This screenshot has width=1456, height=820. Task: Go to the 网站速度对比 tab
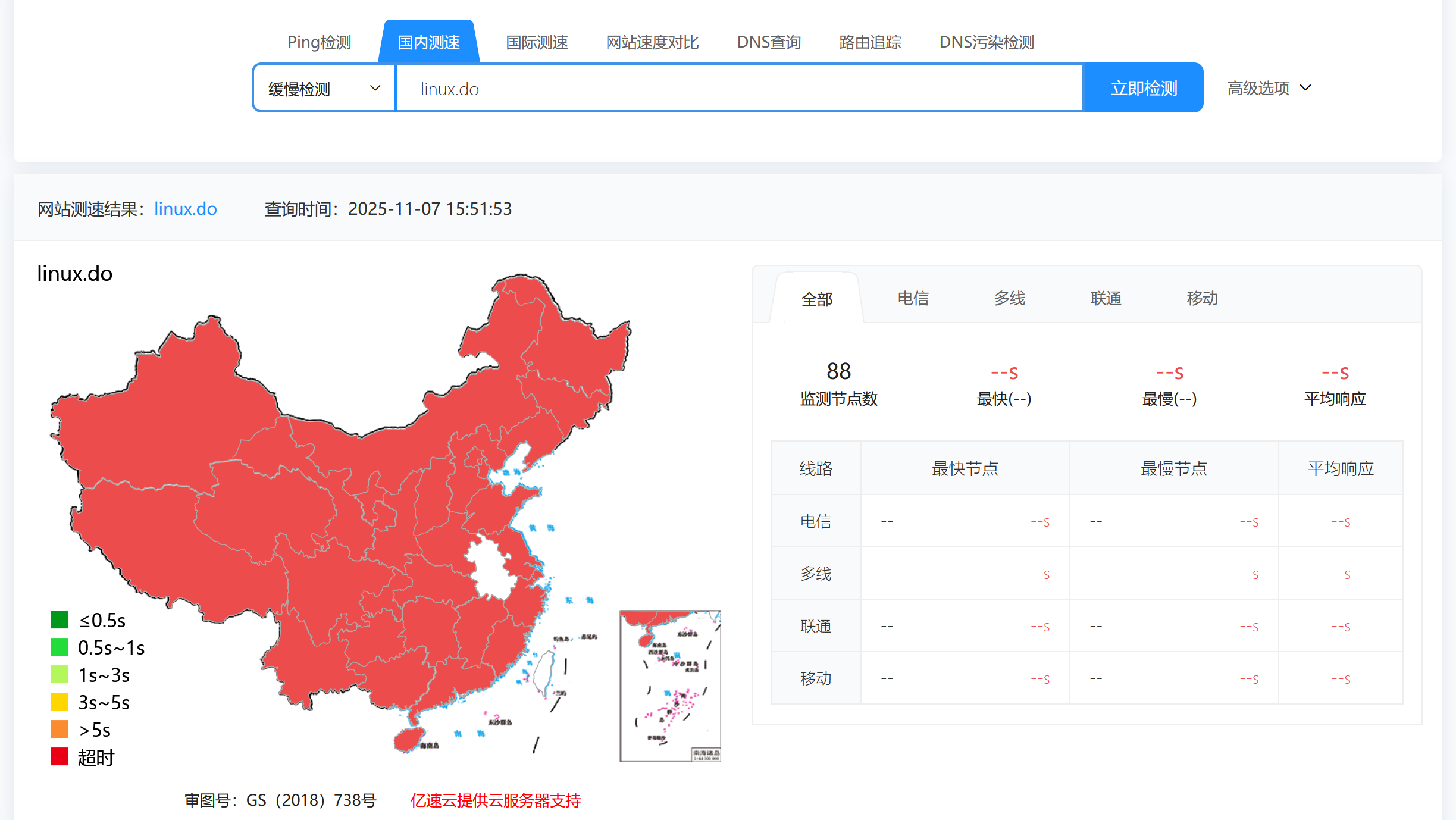[x=652, y=42]
